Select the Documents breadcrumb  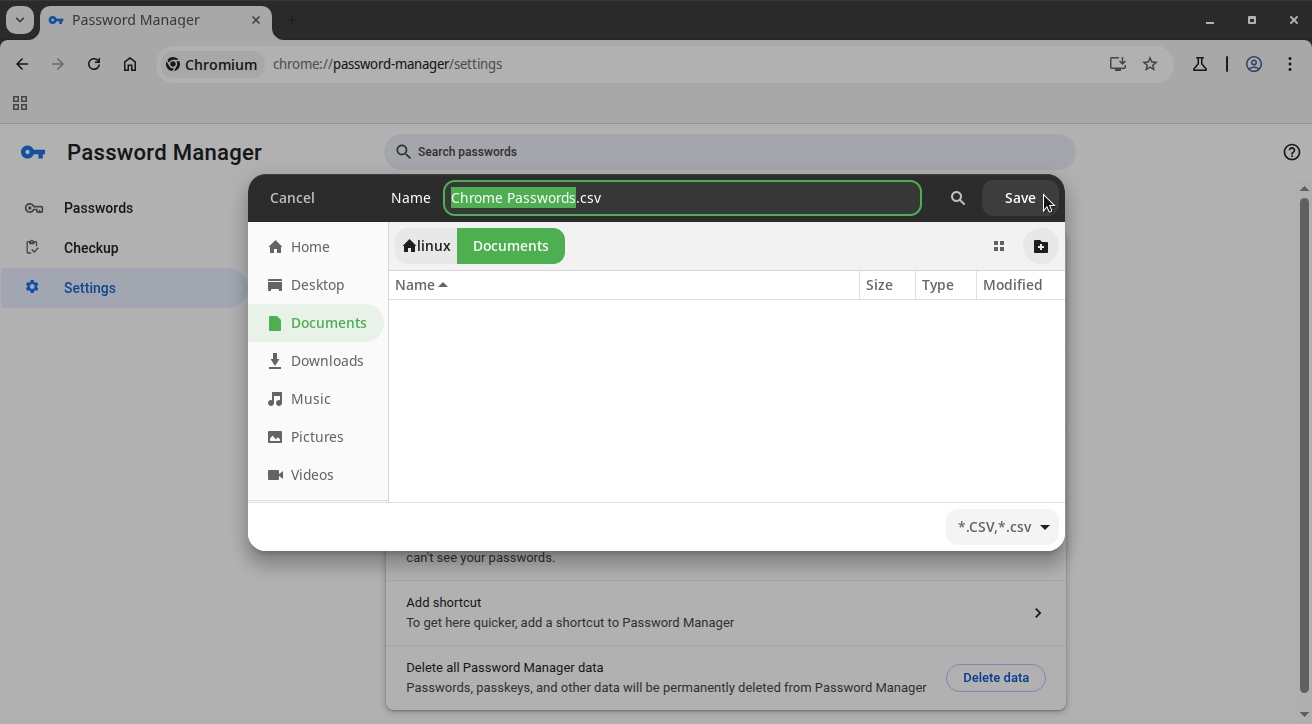tap(511, 246)
